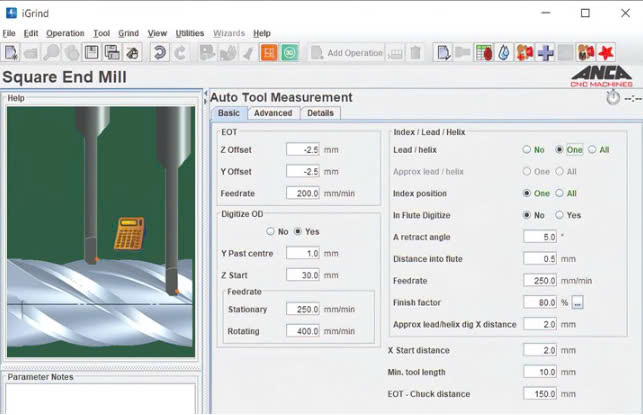The image size is (643, 415).
Task: Click the blue plus toolbar icon
Action: (x=545, y=52)
